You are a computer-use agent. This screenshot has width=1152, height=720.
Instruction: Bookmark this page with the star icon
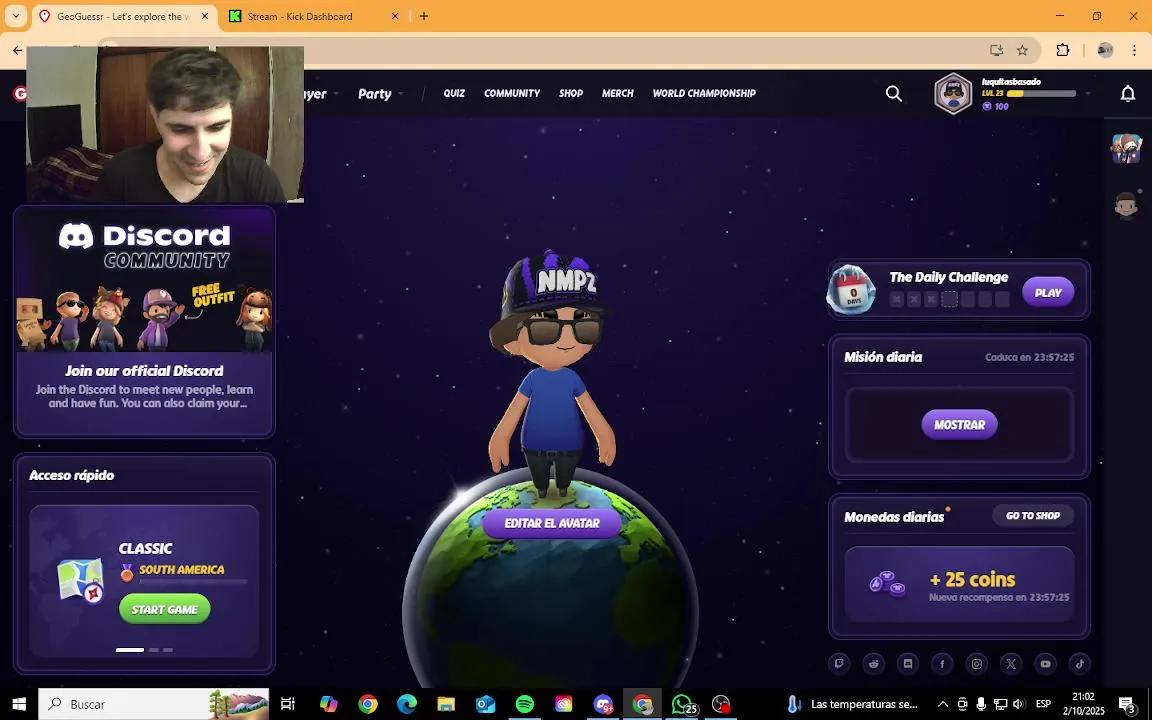1022,50
